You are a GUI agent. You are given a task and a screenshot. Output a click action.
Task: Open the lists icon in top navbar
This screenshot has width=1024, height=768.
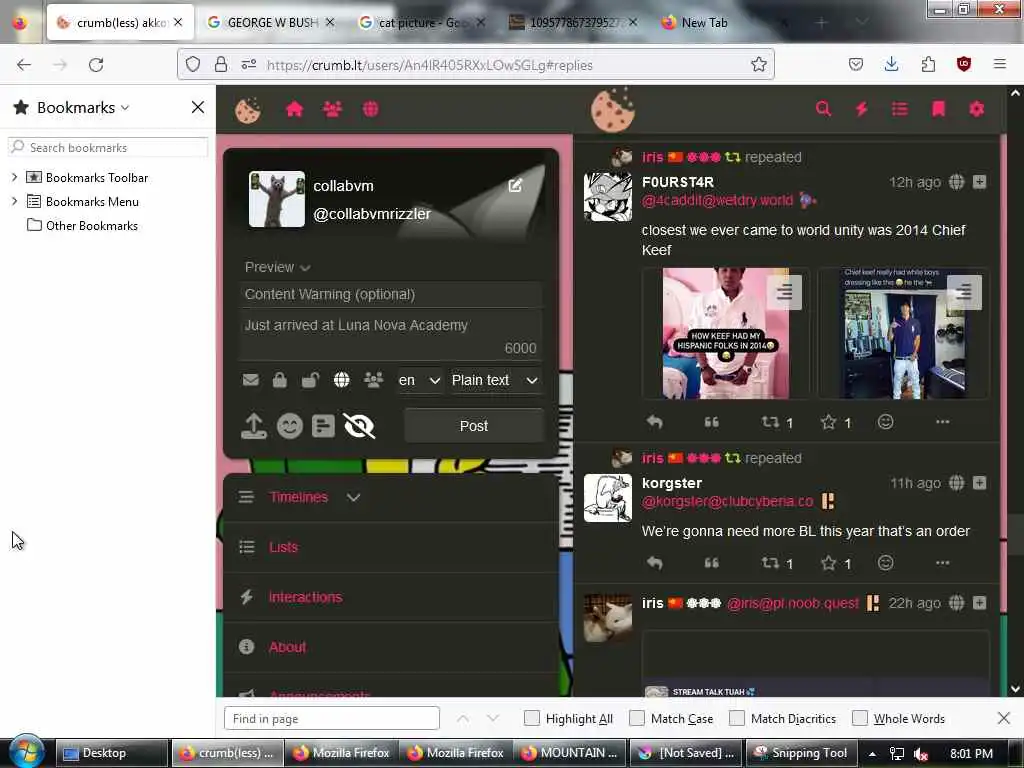pos(900,109)
